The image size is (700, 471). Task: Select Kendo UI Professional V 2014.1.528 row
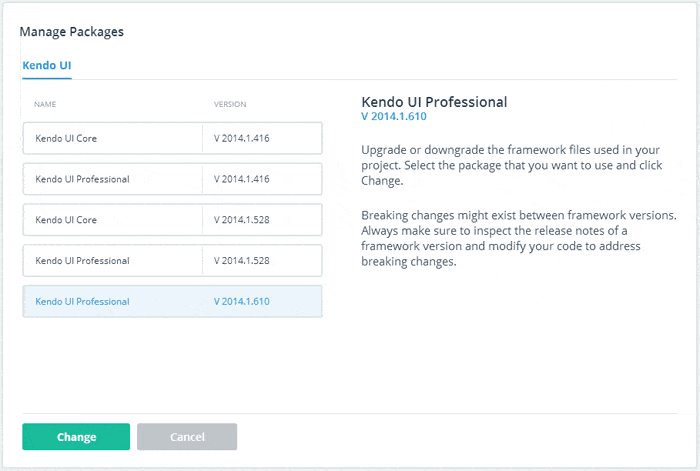point(172,261)
